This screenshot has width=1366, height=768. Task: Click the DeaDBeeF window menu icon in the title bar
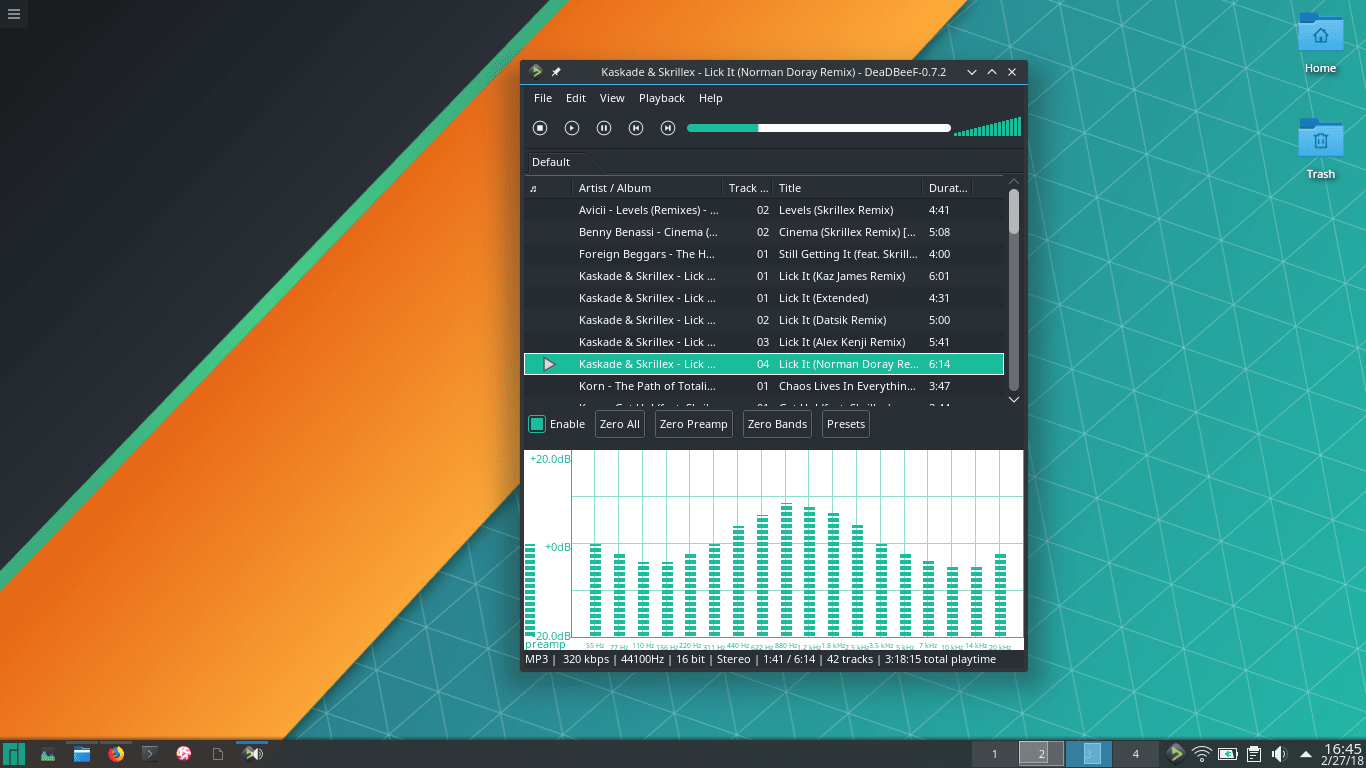(536, 72)
